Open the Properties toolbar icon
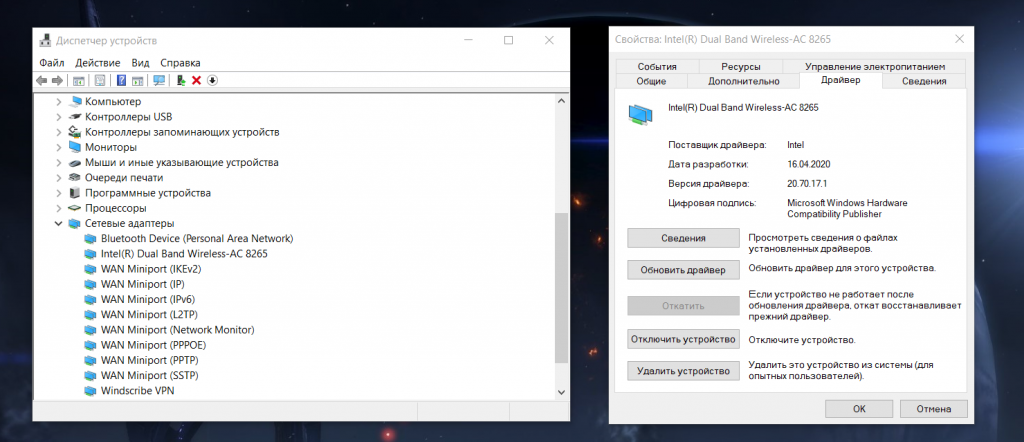The image size is (1024, 442). (x=100, y=80)
